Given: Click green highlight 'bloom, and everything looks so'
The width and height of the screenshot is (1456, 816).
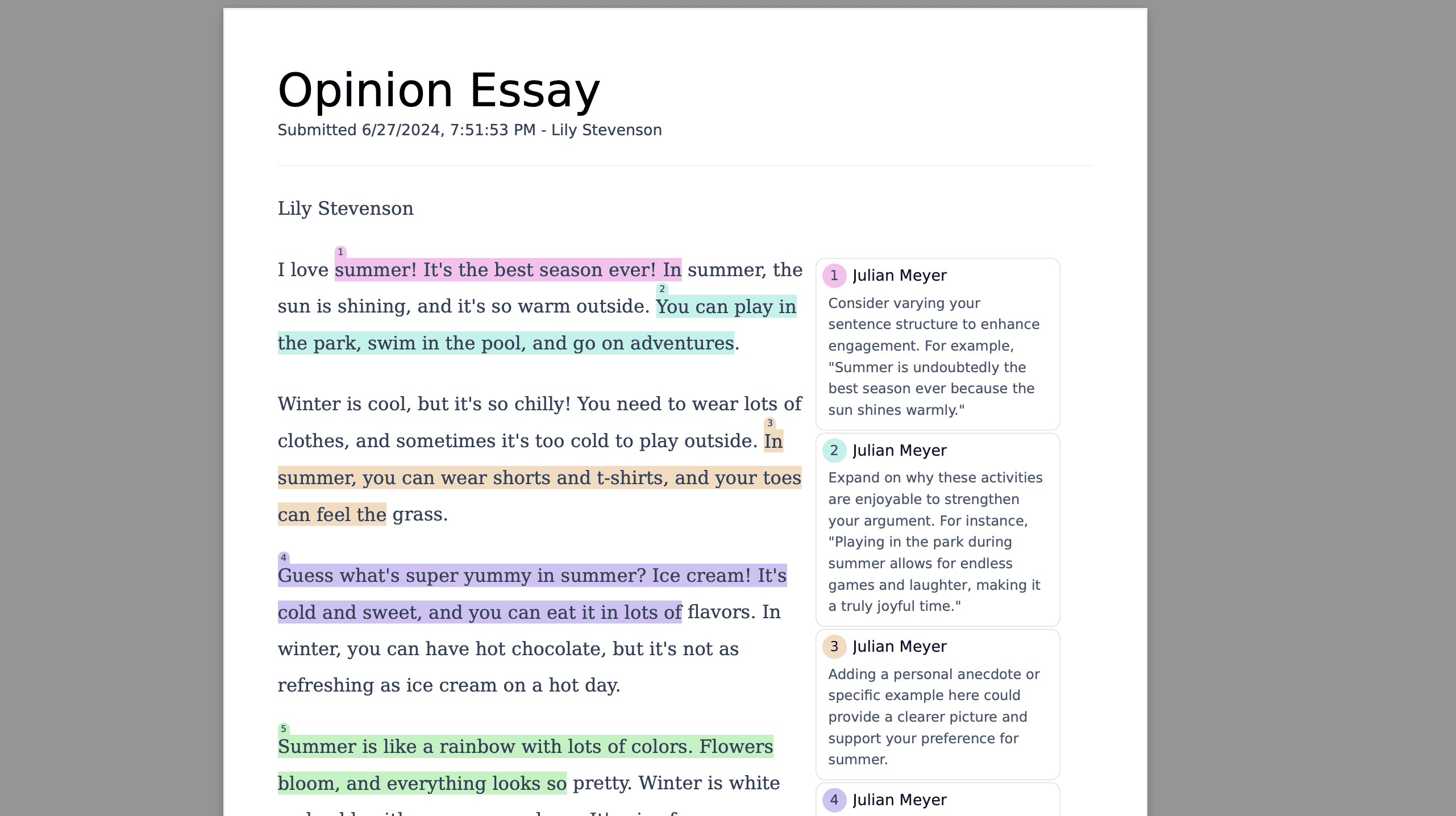Looking at the screenshot, I should coord(422,784).
